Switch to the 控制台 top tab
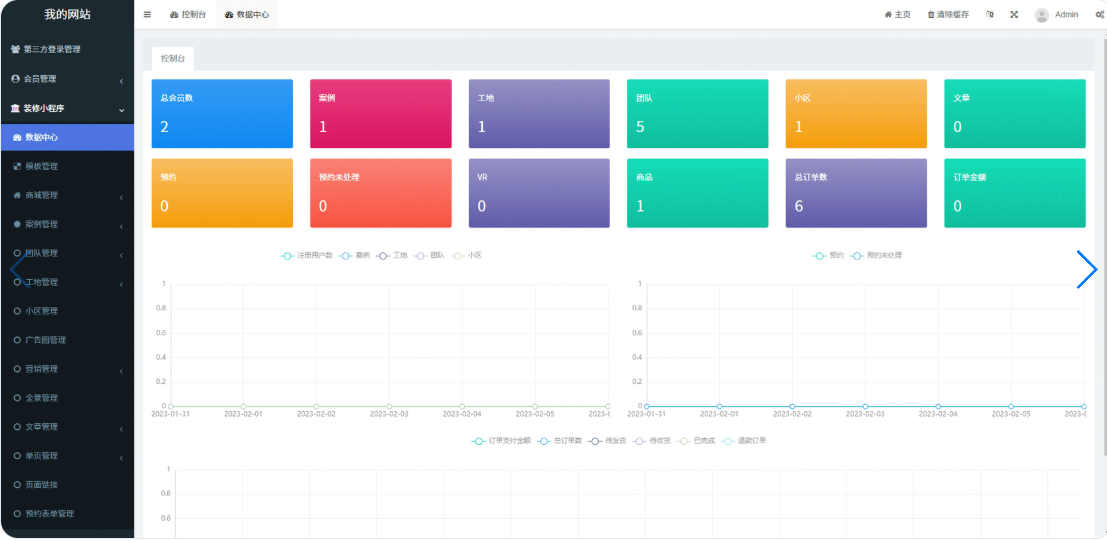This screenshot has height=541, width=1107. pos(188,15)
